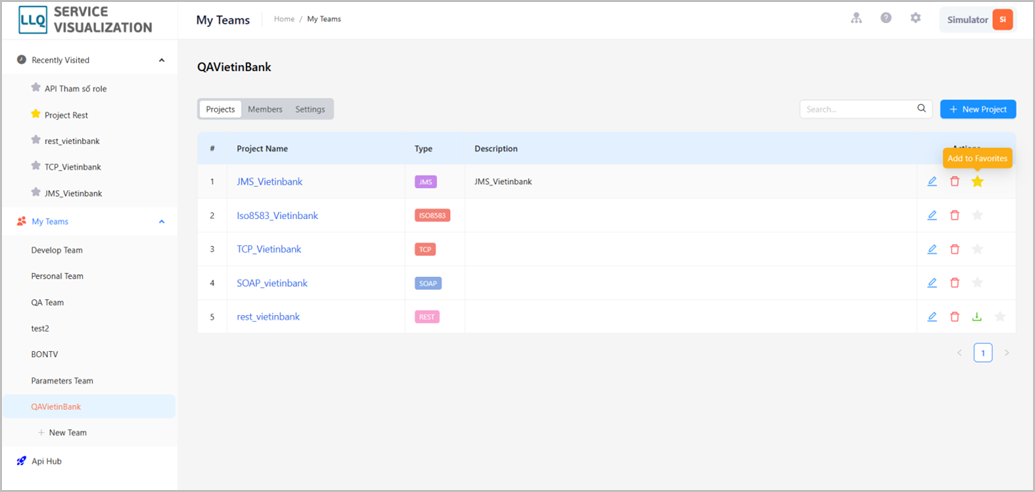Viewport: 1035px width, 492px height.
Task: Delete the JMS_Vietinbank project
Action: pos(954,182)
